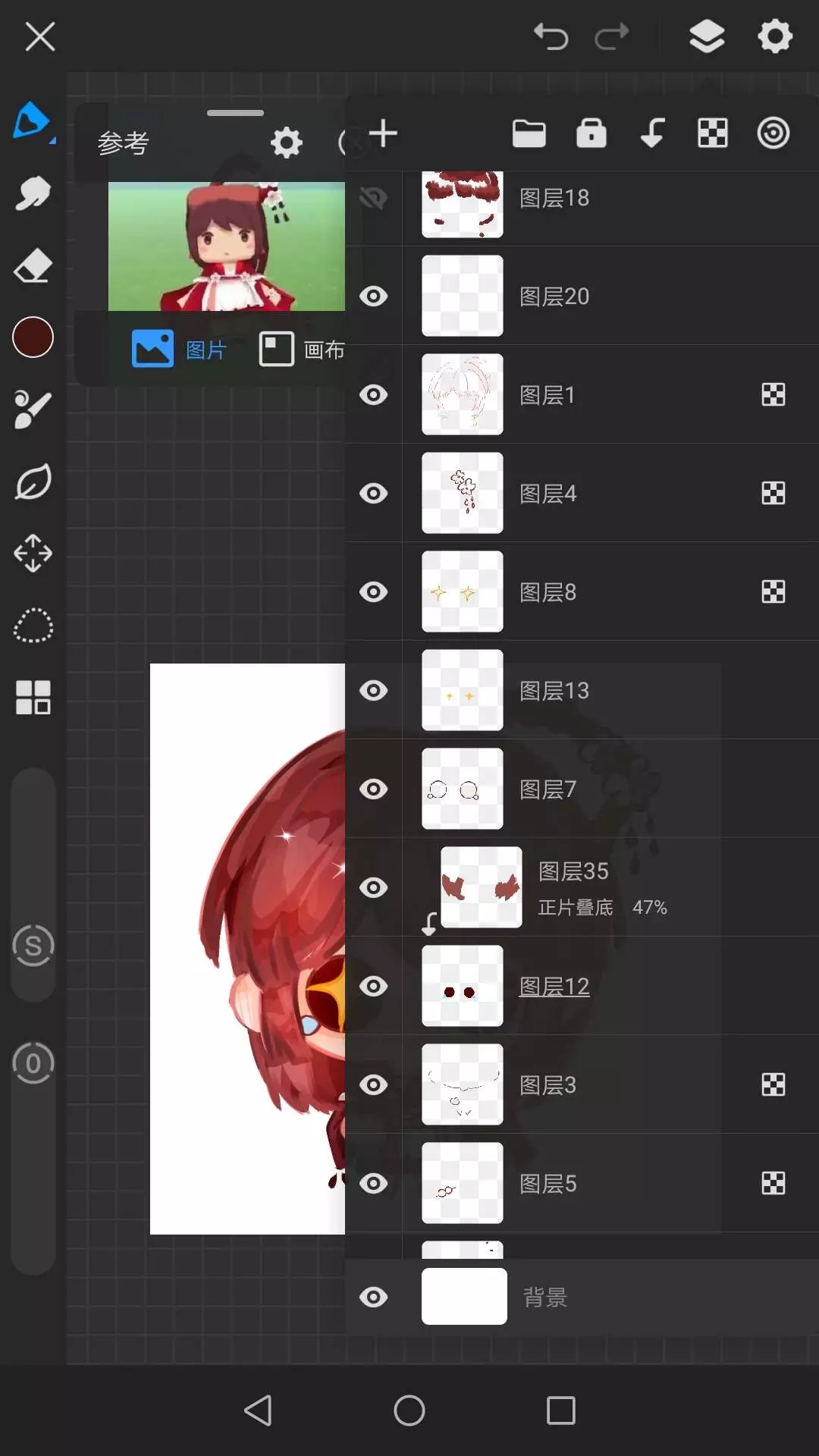This screenshot has width=819, height=1456.
Task: Hide the 图层20 layer
Action: coord(373,296)
